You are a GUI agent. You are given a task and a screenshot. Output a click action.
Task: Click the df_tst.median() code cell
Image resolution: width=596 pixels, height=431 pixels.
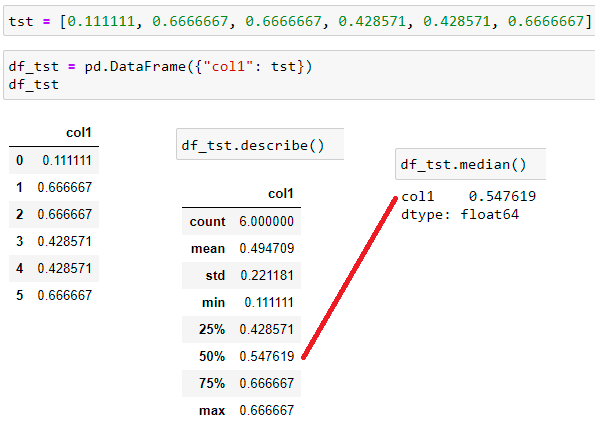click(x=471, y=164)
